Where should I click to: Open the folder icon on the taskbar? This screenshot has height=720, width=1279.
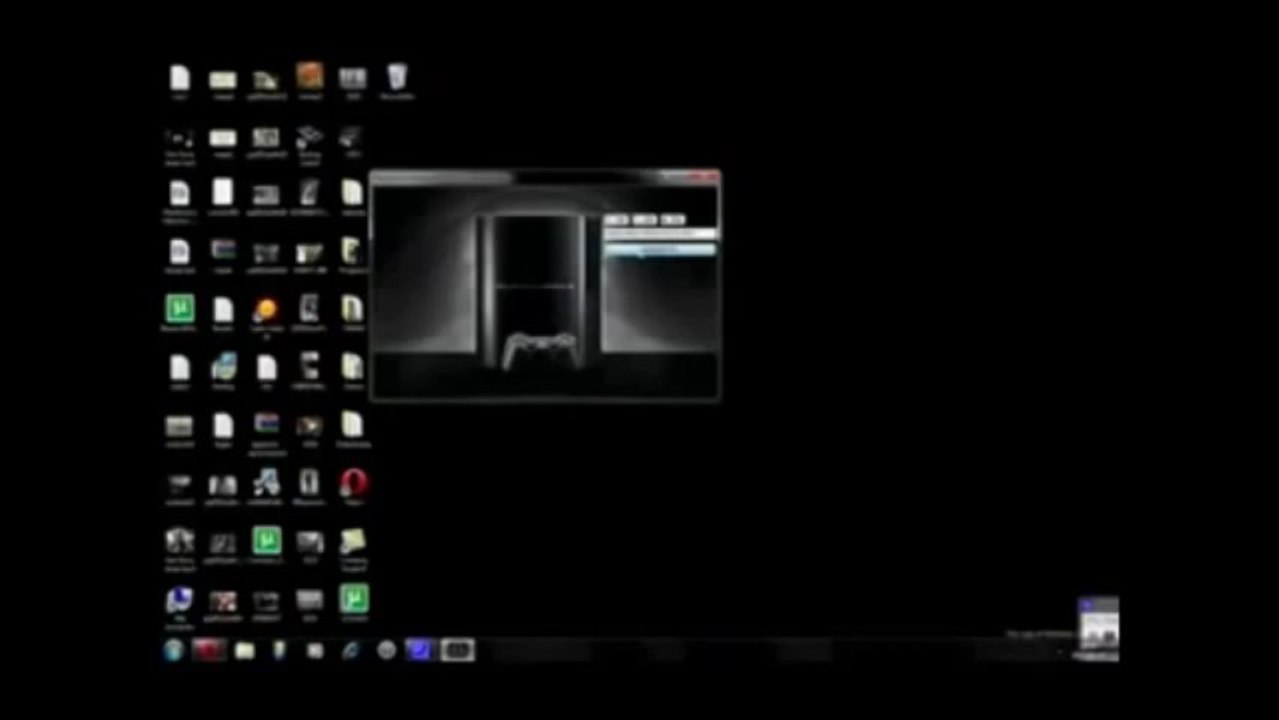point(245,651)
